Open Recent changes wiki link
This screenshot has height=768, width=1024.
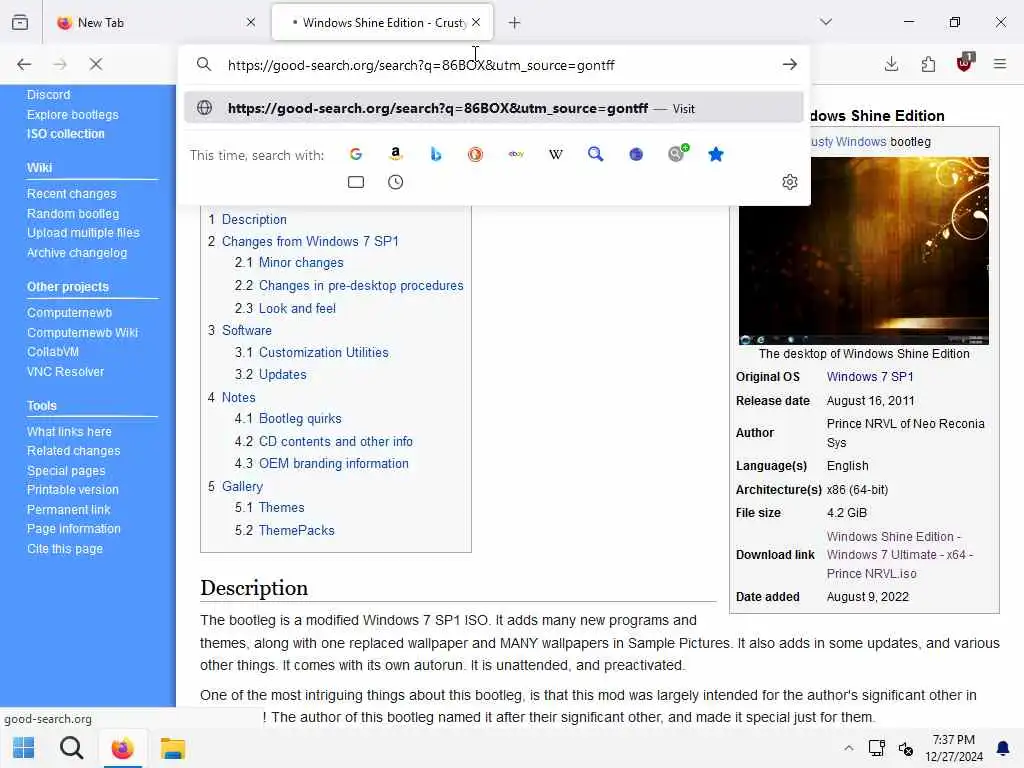coord(72,194)
